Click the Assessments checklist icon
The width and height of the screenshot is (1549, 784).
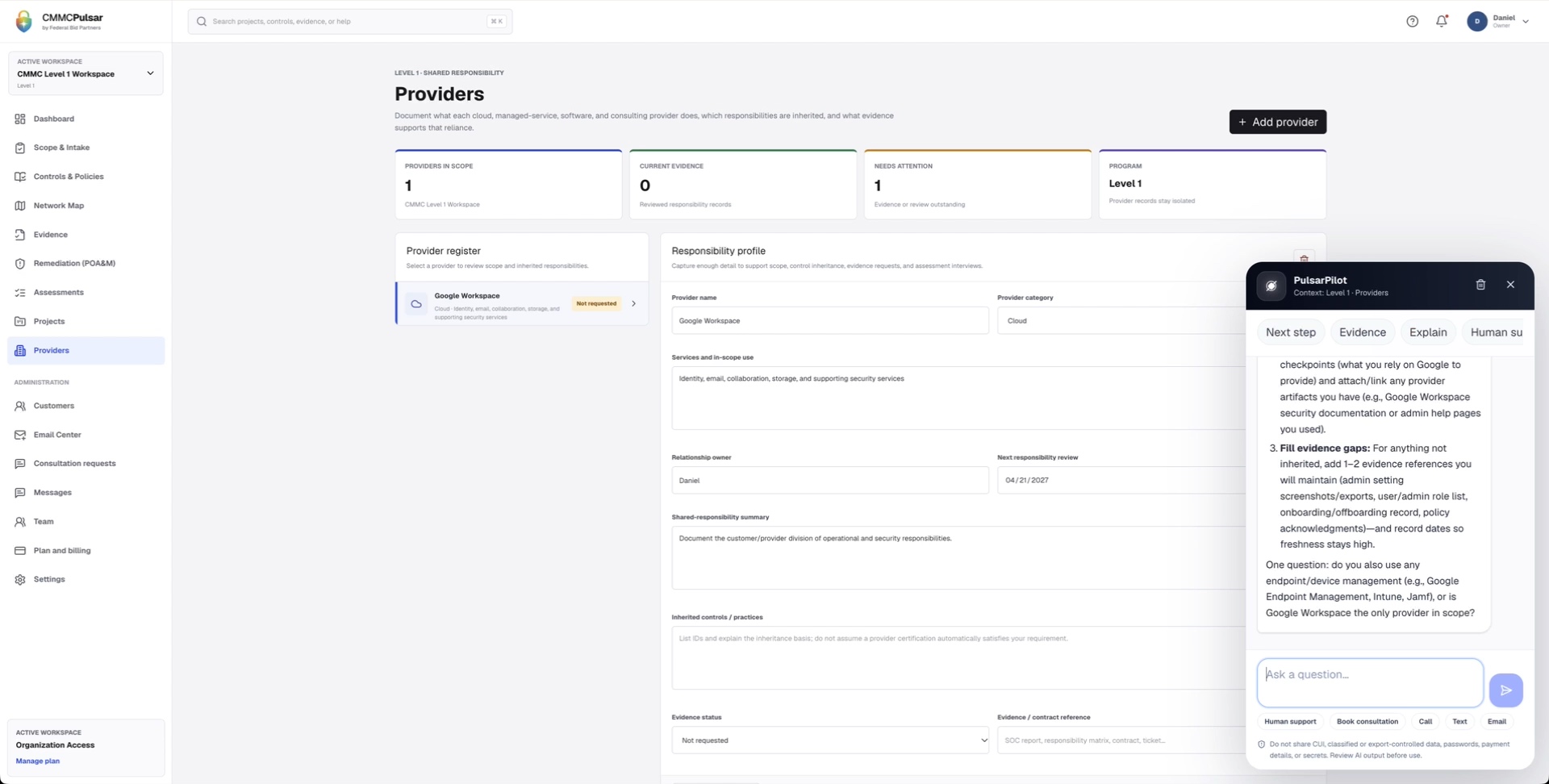coord(20,293)
